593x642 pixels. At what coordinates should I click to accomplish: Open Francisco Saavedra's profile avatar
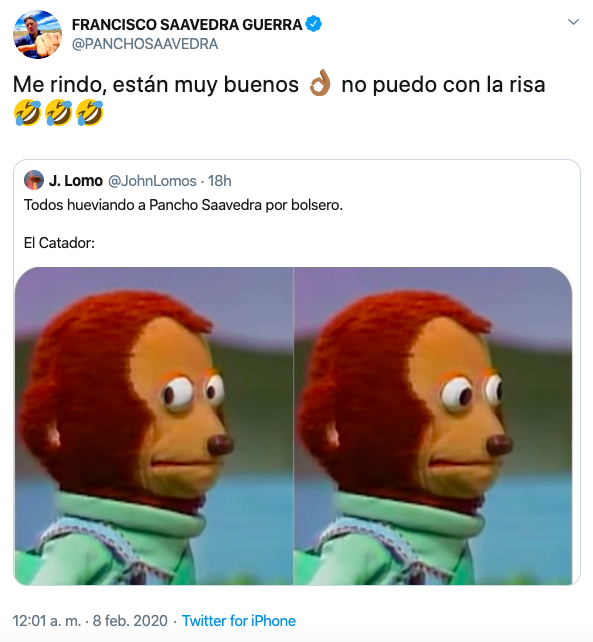tap(37, 34)
